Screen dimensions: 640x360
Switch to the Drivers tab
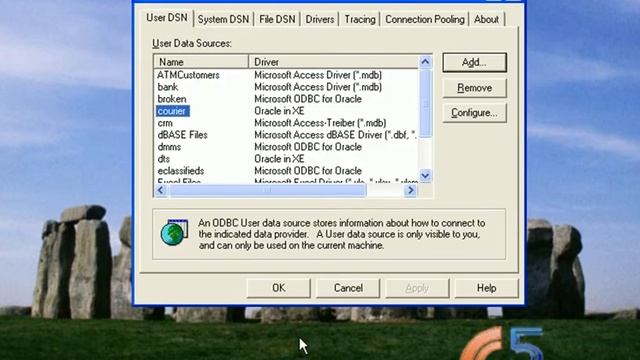(320, 19)
